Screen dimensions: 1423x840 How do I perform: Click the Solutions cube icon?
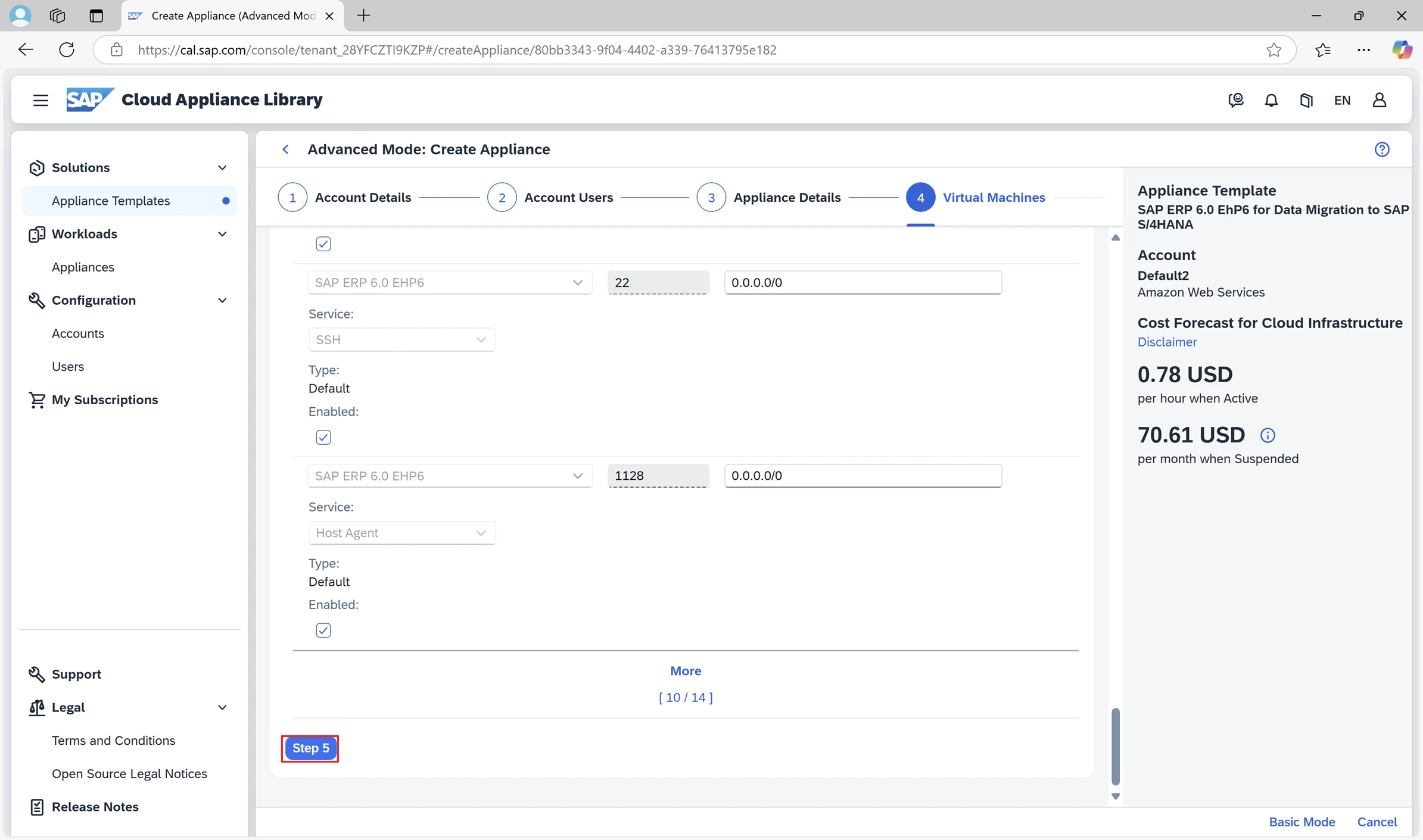[x=37, y=168]
